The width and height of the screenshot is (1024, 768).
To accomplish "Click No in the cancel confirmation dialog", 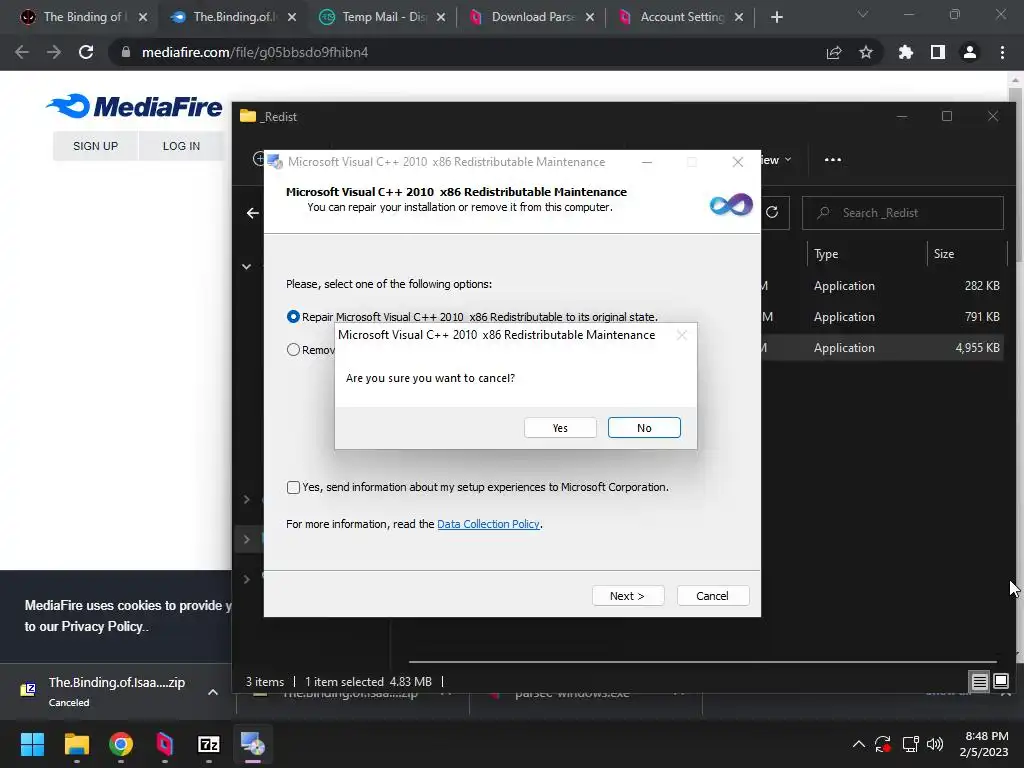I will click(644, 428).
